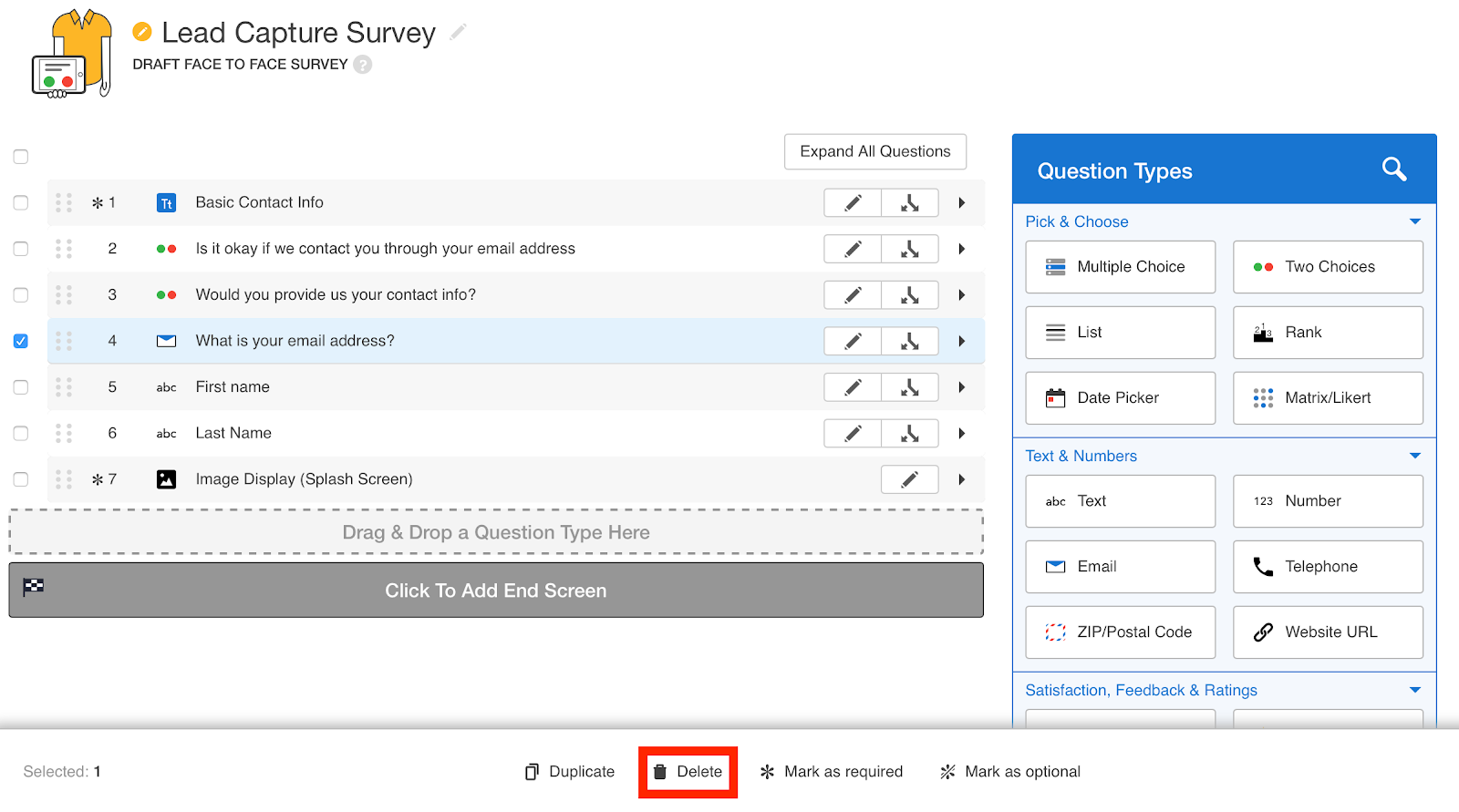
Task: Edit the First name question
Action: click(x=853, y=387)
